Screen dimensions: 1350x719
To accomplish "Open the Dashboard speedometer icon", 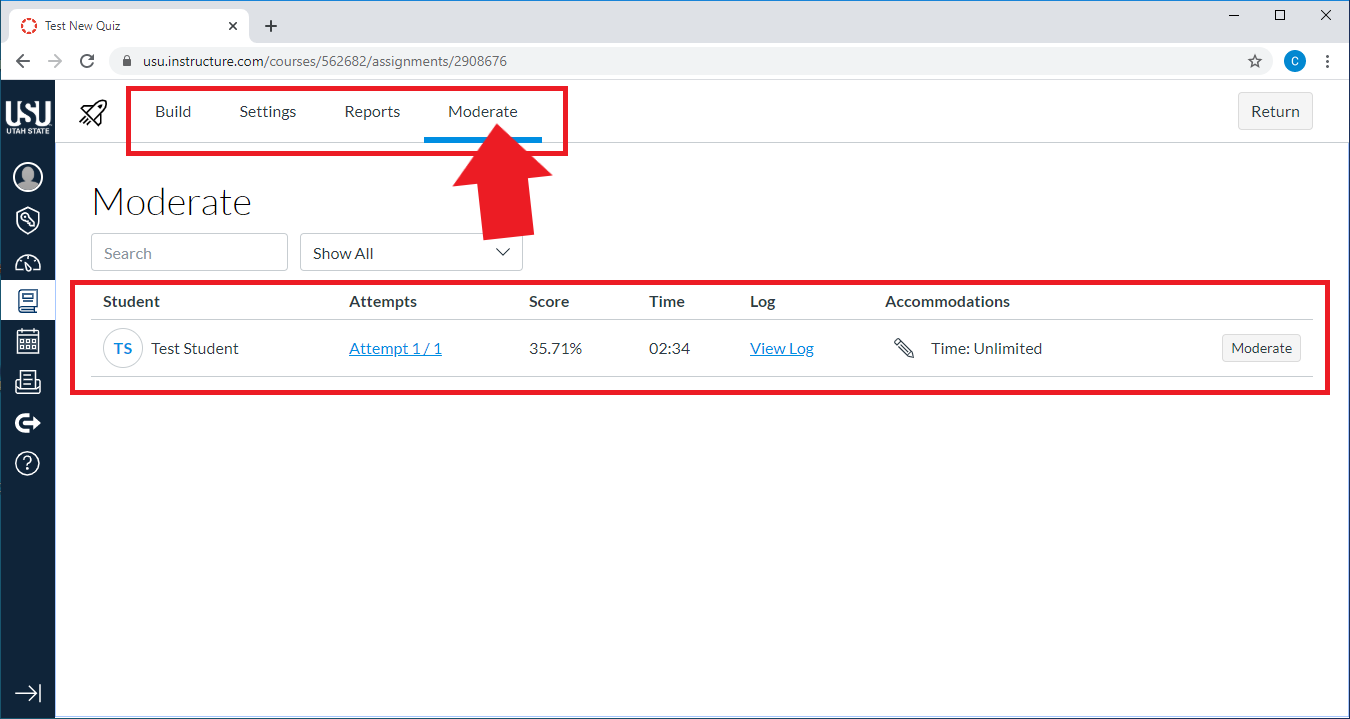I will 28,263.
